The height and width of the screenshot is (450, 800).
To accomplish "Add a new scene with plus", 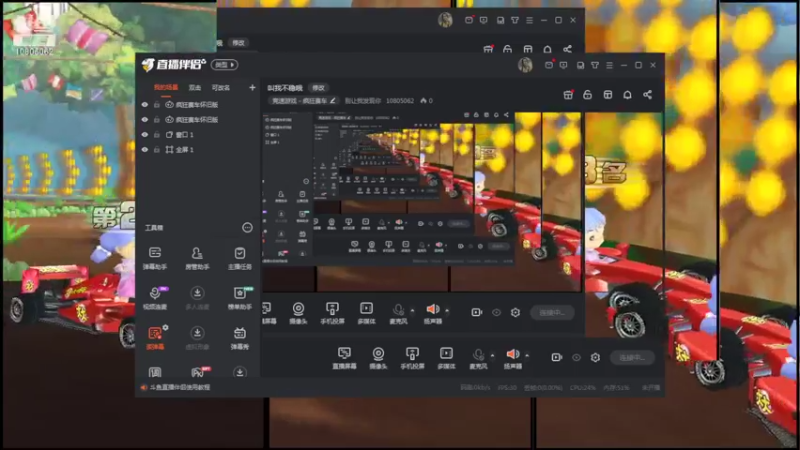I will tap(252, 88).
